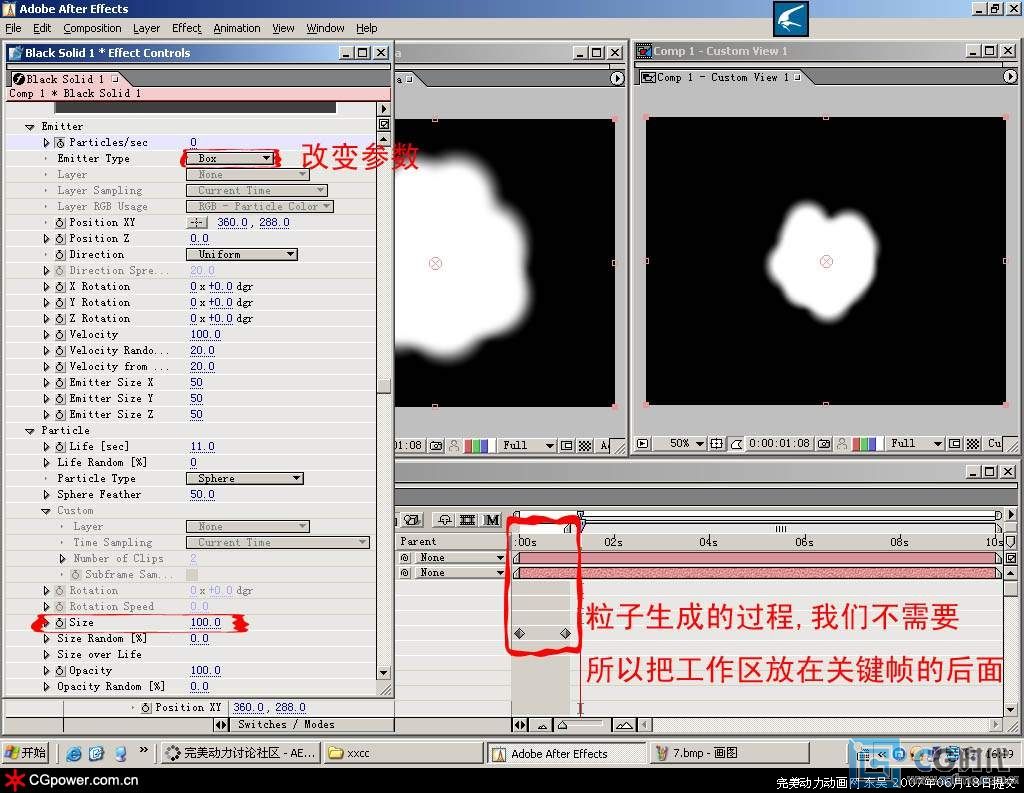Click the Position XY crosshair picker
Screen dimensions: 1024x793
click(197, 223)
